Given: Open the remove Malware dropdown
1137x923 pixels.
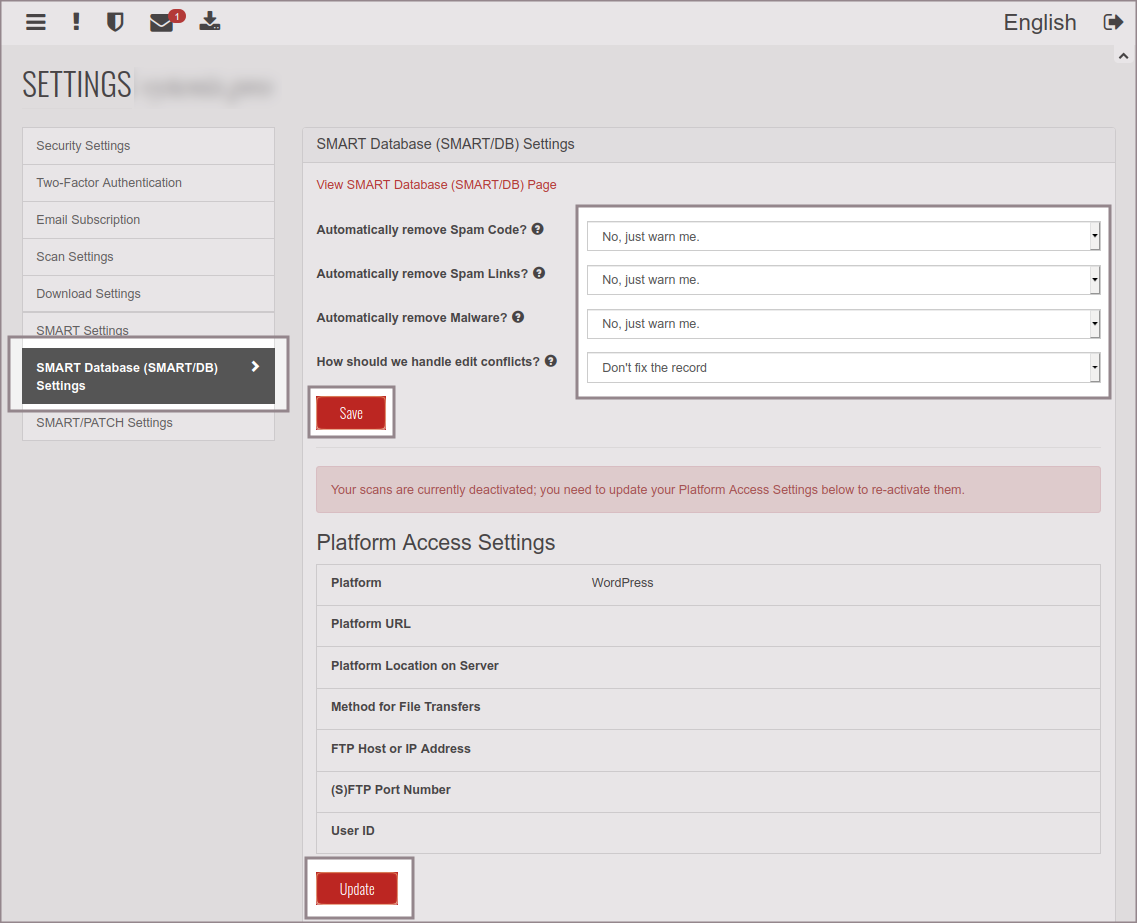Looking at the screenshot, I should click(843, 324).
